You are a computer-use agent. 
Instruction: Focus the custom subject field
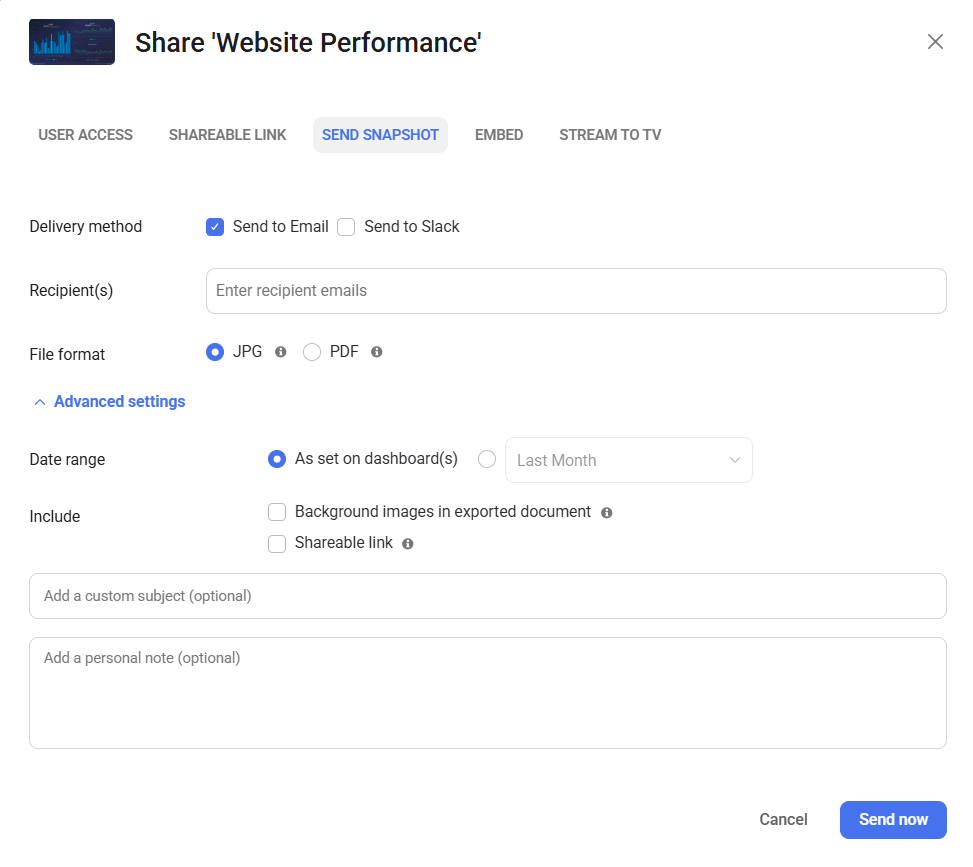tap(488, 596)
